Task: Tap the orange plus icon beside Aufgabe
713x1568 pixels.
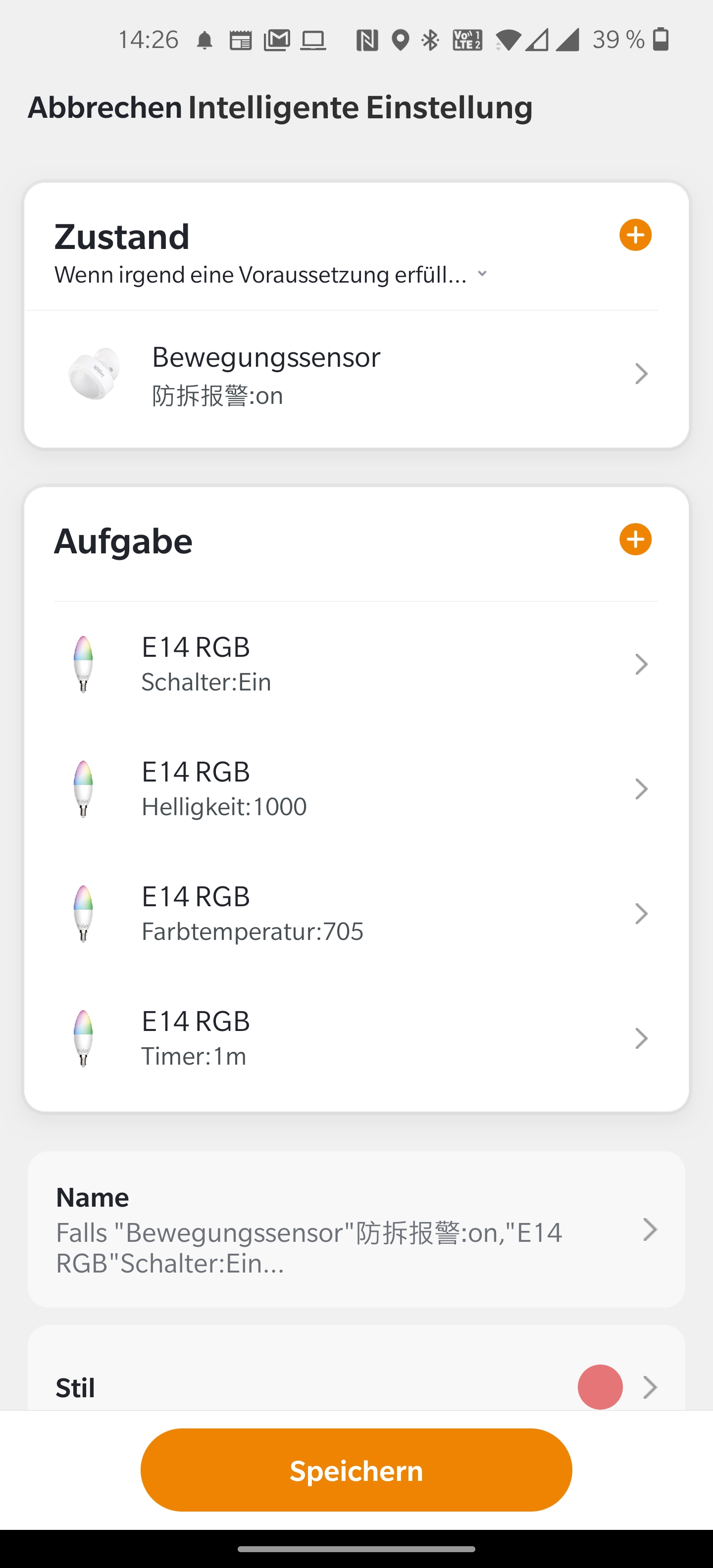Action: pyautogui.click(x=635, y=539)
